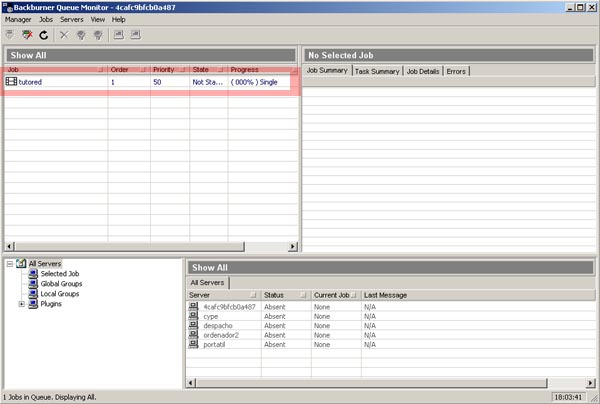Click the Connect to manager toolbar icon

click(x=10, y=35)
